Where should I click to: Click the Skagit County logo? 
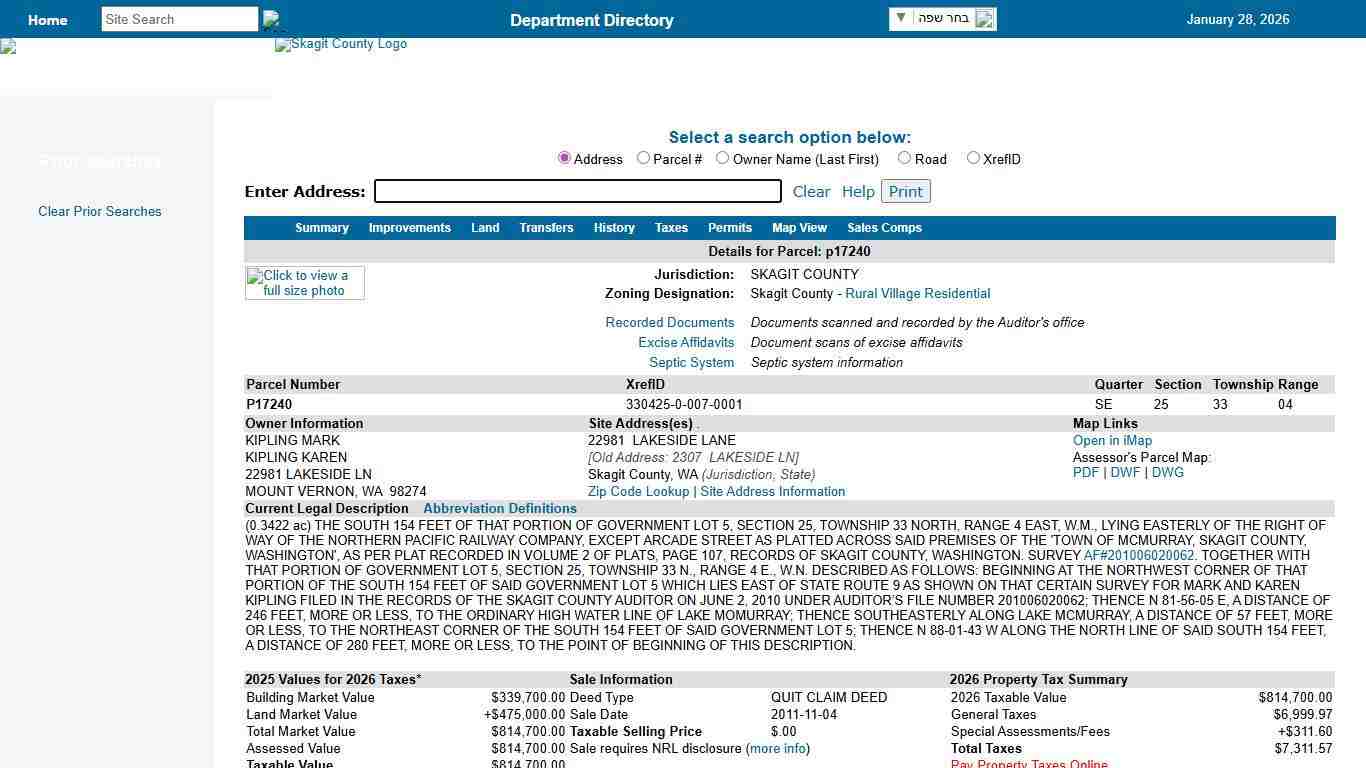click(340, 44)
